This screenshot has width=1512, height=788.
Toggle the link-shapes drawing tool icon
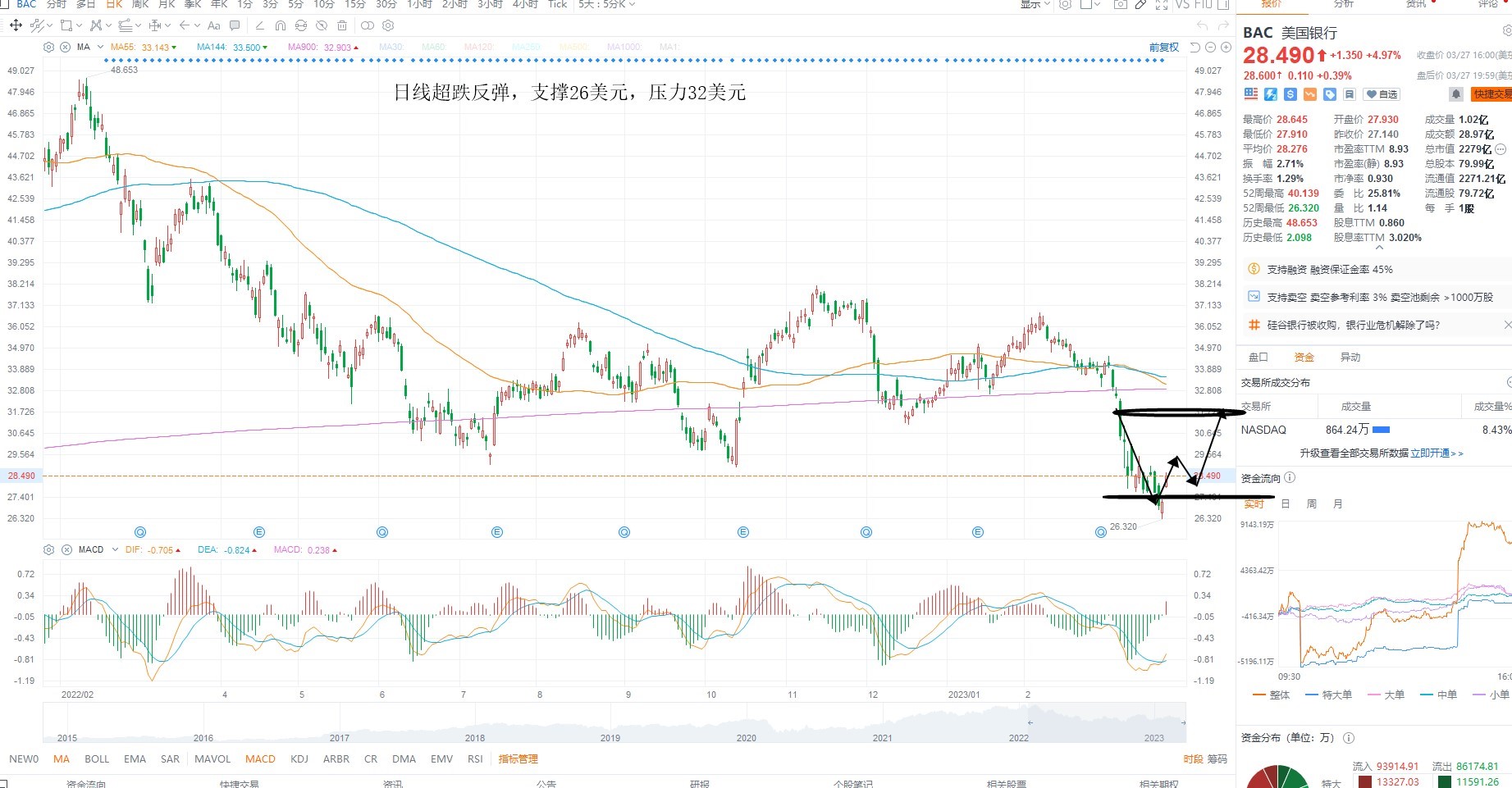click(367, 25)
